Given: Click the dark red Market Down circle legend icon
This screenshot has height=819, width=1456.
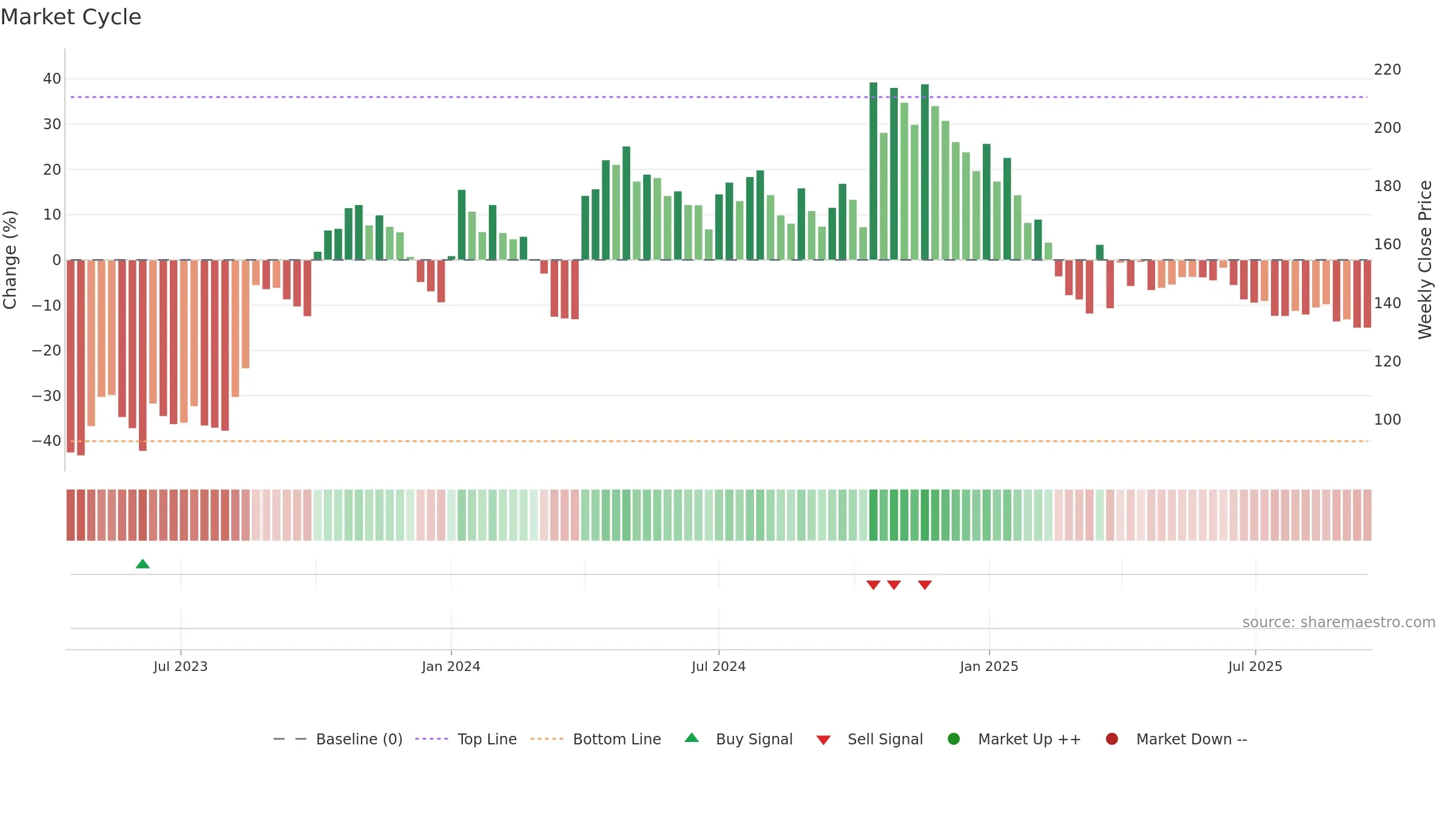Looking at the screenshot, I should [x=1112, y=739].
